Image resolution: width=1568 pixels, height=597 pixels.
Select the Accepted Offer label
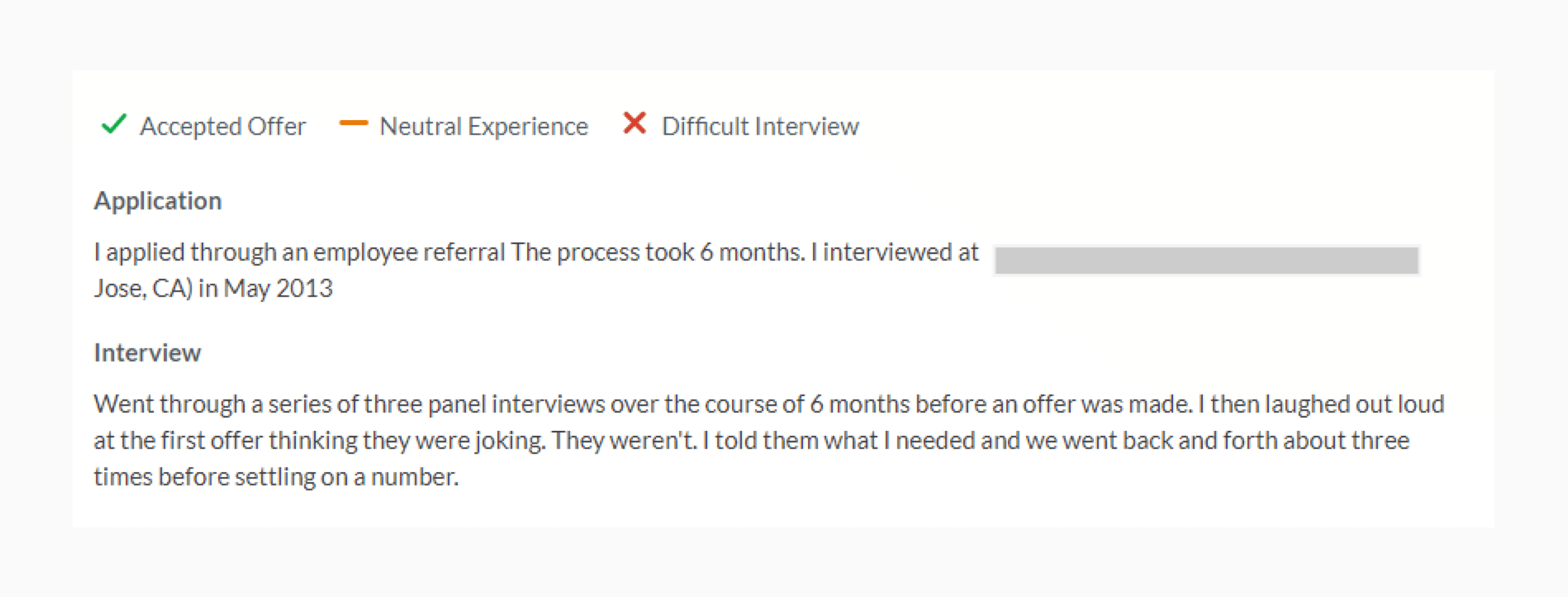coord(223,126)
